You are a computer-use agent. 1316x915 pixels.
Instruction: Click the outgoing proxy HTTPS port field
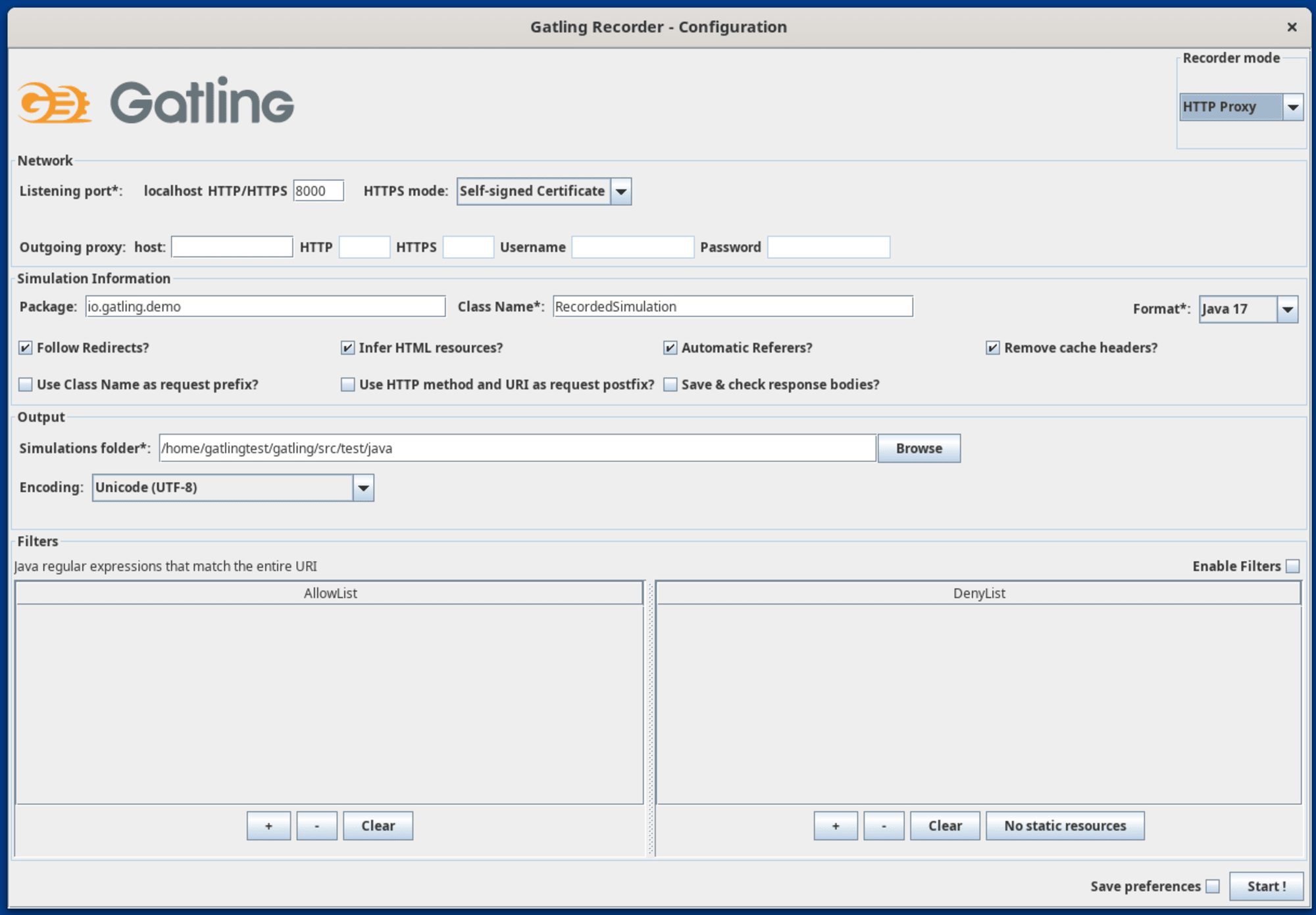pyautogui.click(x=468, y=247)
